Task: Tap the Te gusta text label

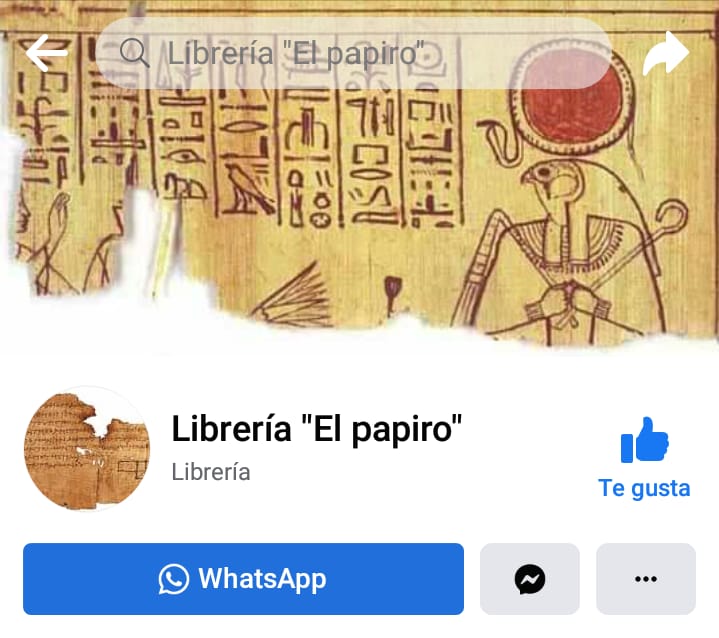Action: [644, 488]
